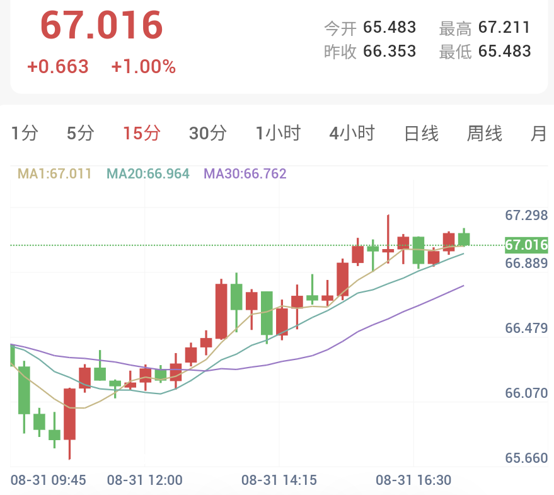554x495 pixels.
Task: Open the 30分 candlestick view
Action: coord(208,134)
